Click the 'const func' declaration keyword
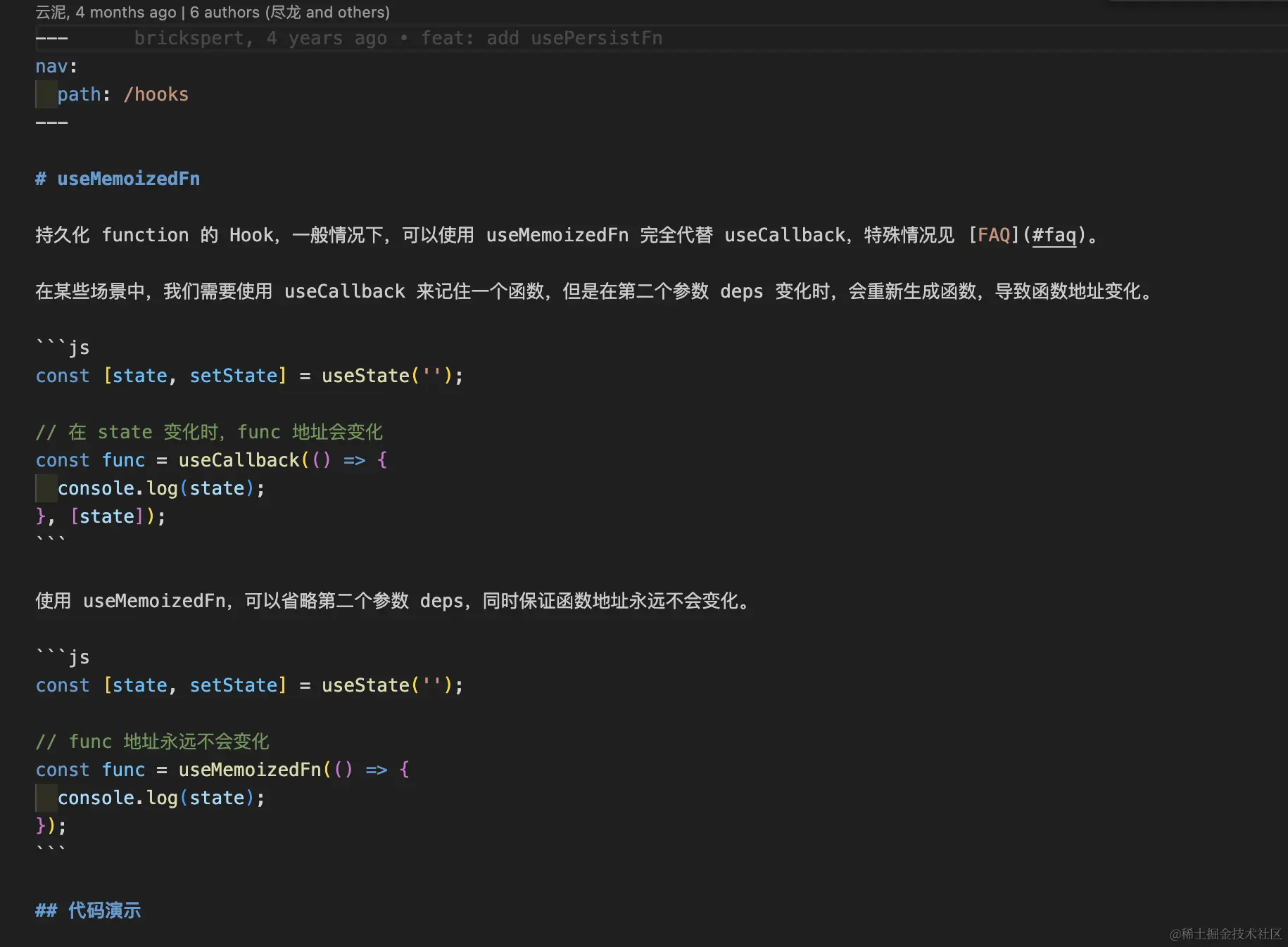The image size is (1288, 947). pyautogui.click(x=63, y=770)
